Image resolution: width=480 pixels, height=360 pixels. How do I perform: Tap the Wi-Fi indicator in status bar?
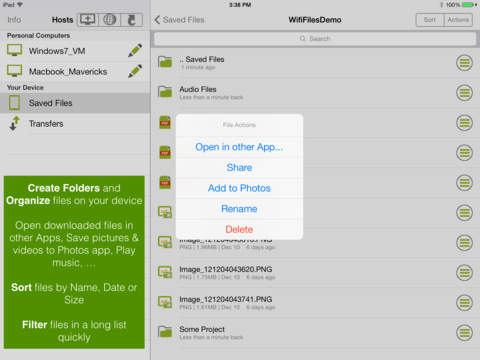20,5
